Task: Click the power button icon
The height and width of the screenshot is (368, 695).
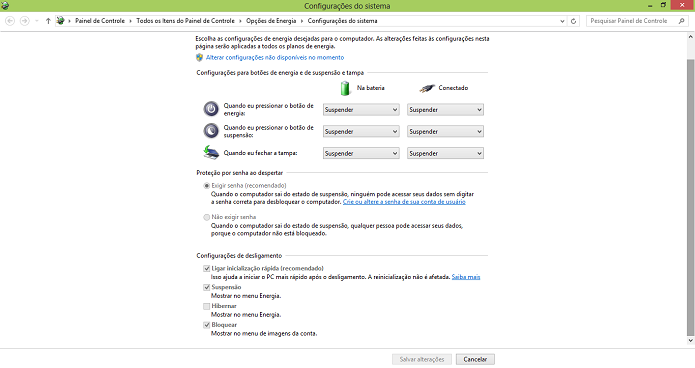Action: [x=211, y=109]
